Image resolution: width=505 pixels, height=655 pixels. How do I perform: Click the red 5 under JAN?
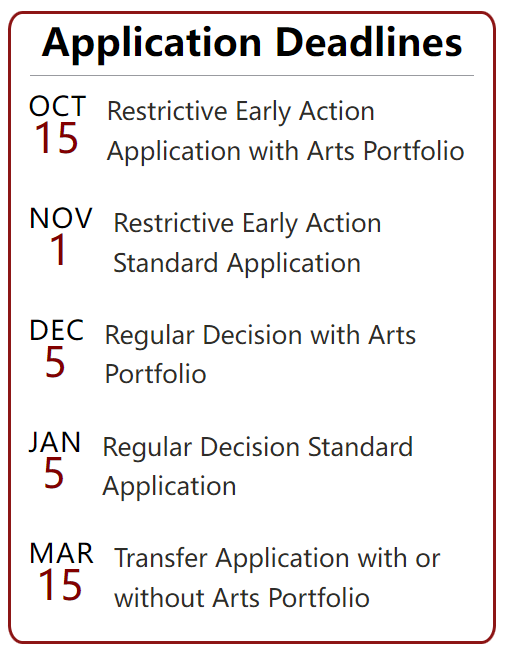(x=54, y=474)
